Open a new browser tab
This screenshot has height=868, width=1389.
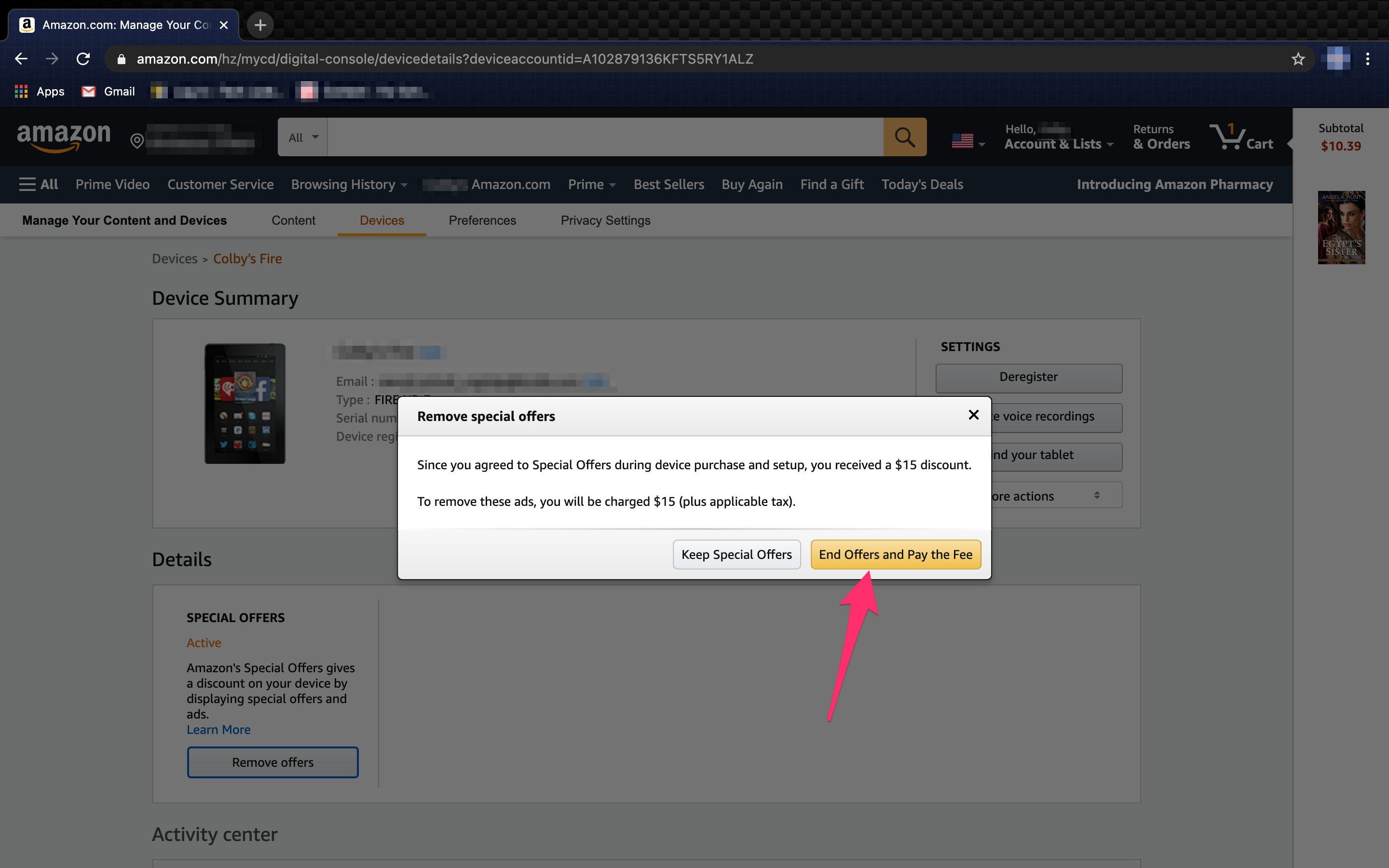tap(260, 25)
